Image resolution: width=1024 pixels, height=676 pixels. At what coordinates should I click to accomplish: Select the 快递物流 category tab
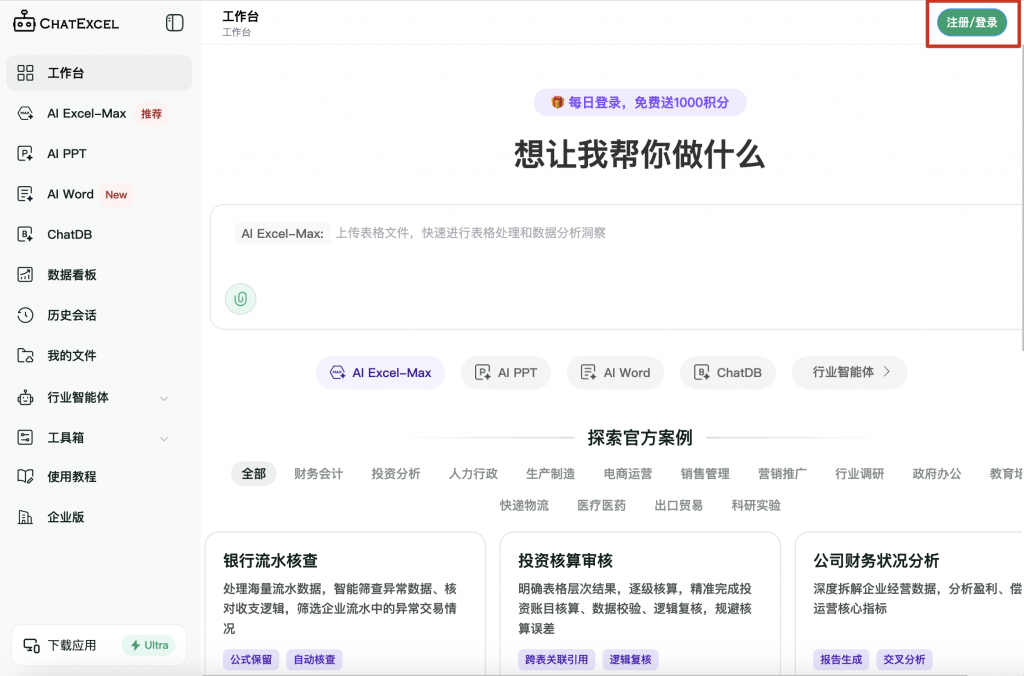(x=524, y=506)
